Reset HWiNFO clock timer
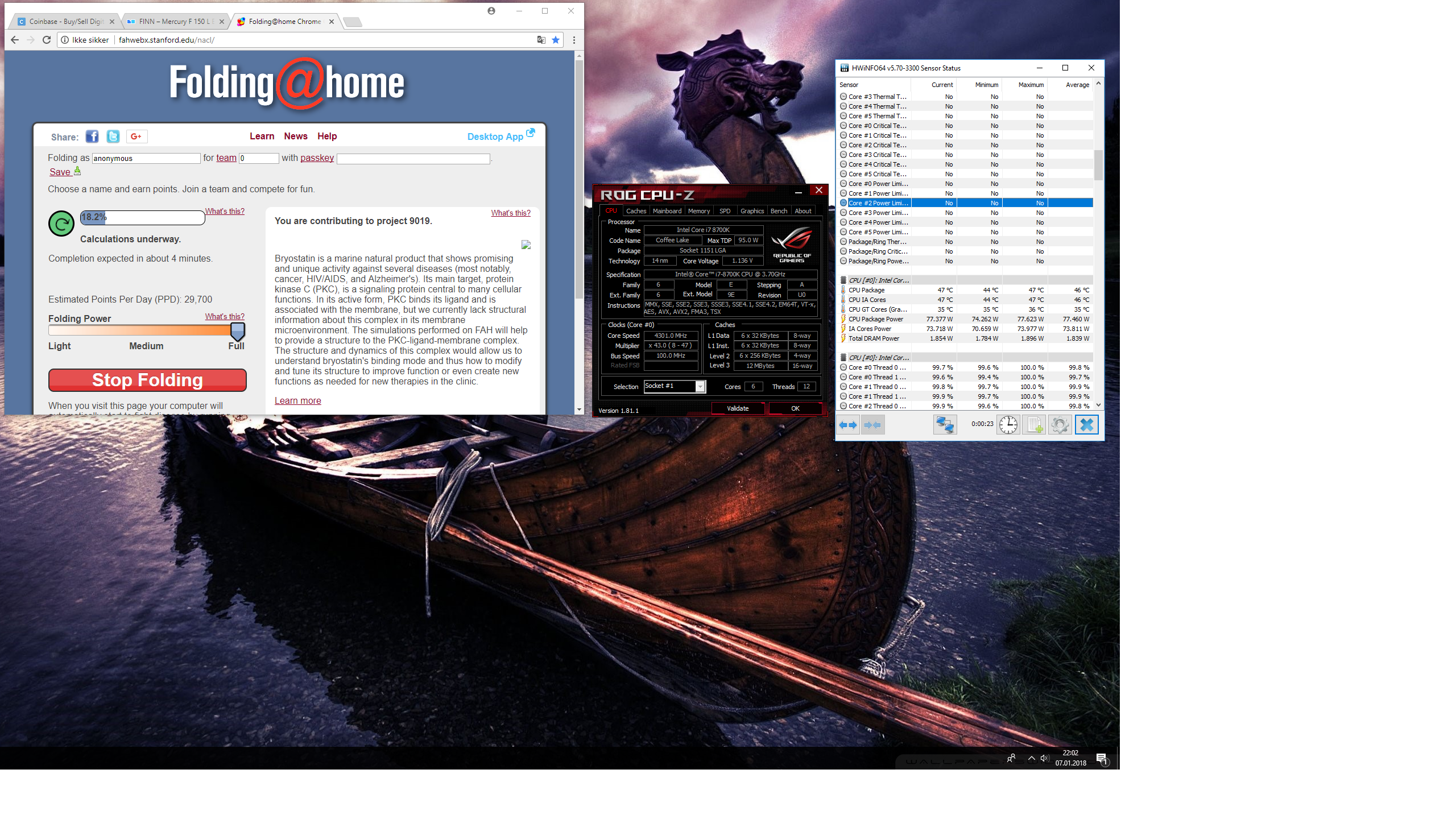 tap(1008, 425)
